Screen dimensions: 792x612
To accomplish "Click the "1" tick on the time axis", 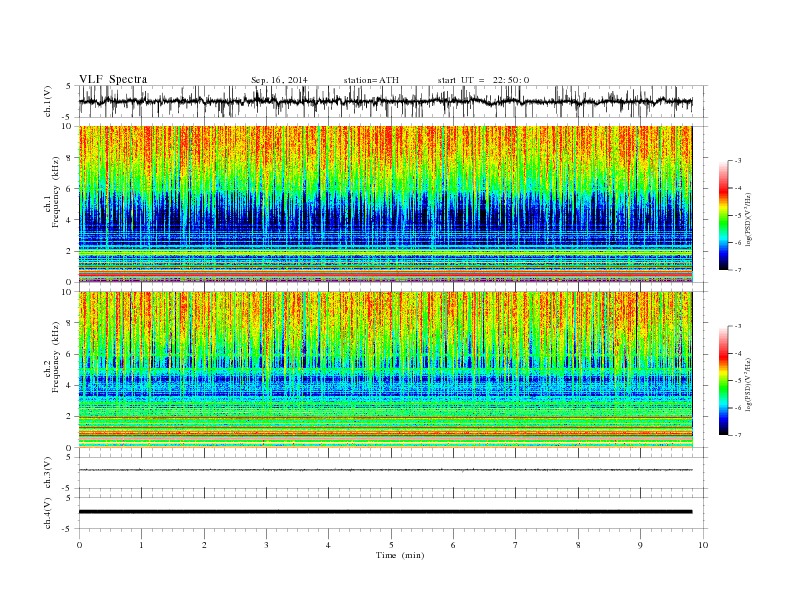I will (x=141, y=545).
